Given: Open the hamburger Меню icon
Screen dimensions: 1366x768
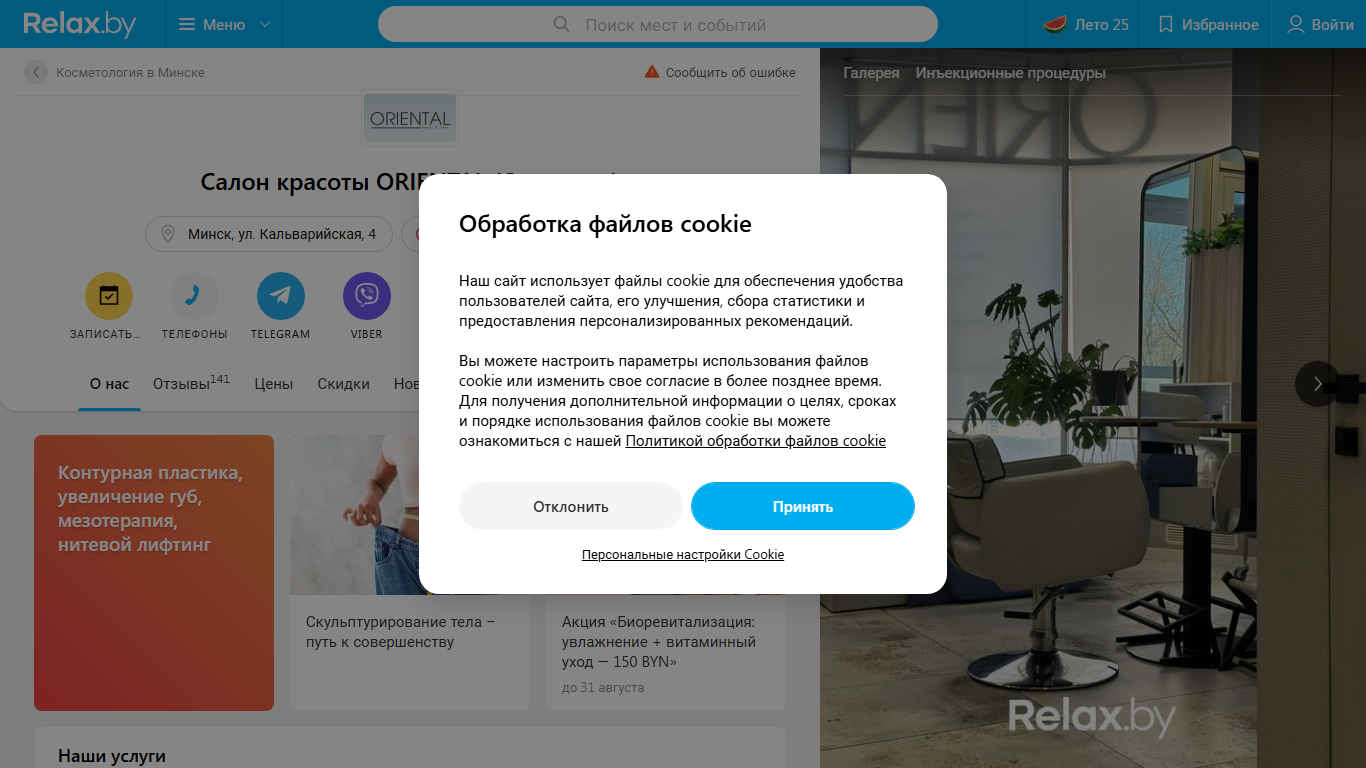Looking at the screenshot, I should click(x=187, y=24).
